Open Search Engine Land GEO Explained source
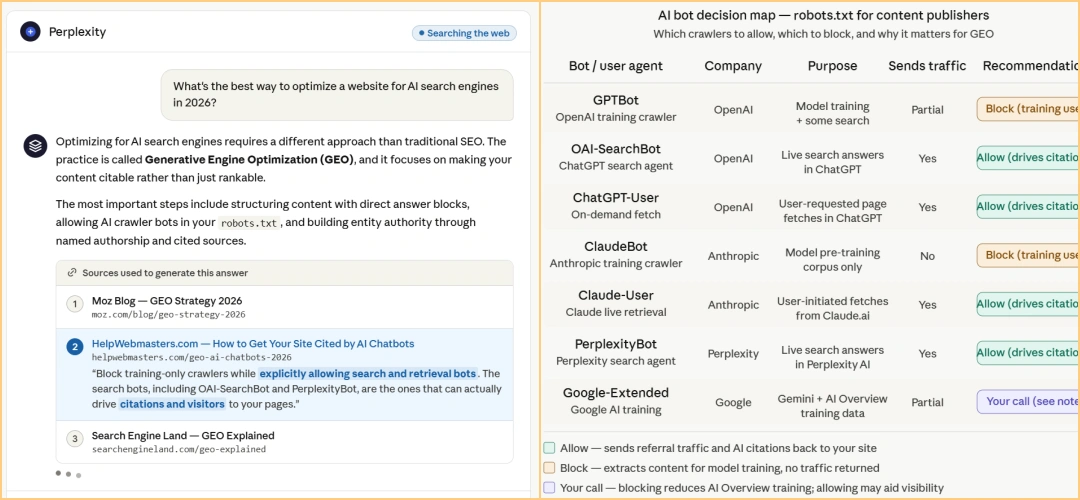This screenshot has height=500, width=1080. (x=183, y=435)
